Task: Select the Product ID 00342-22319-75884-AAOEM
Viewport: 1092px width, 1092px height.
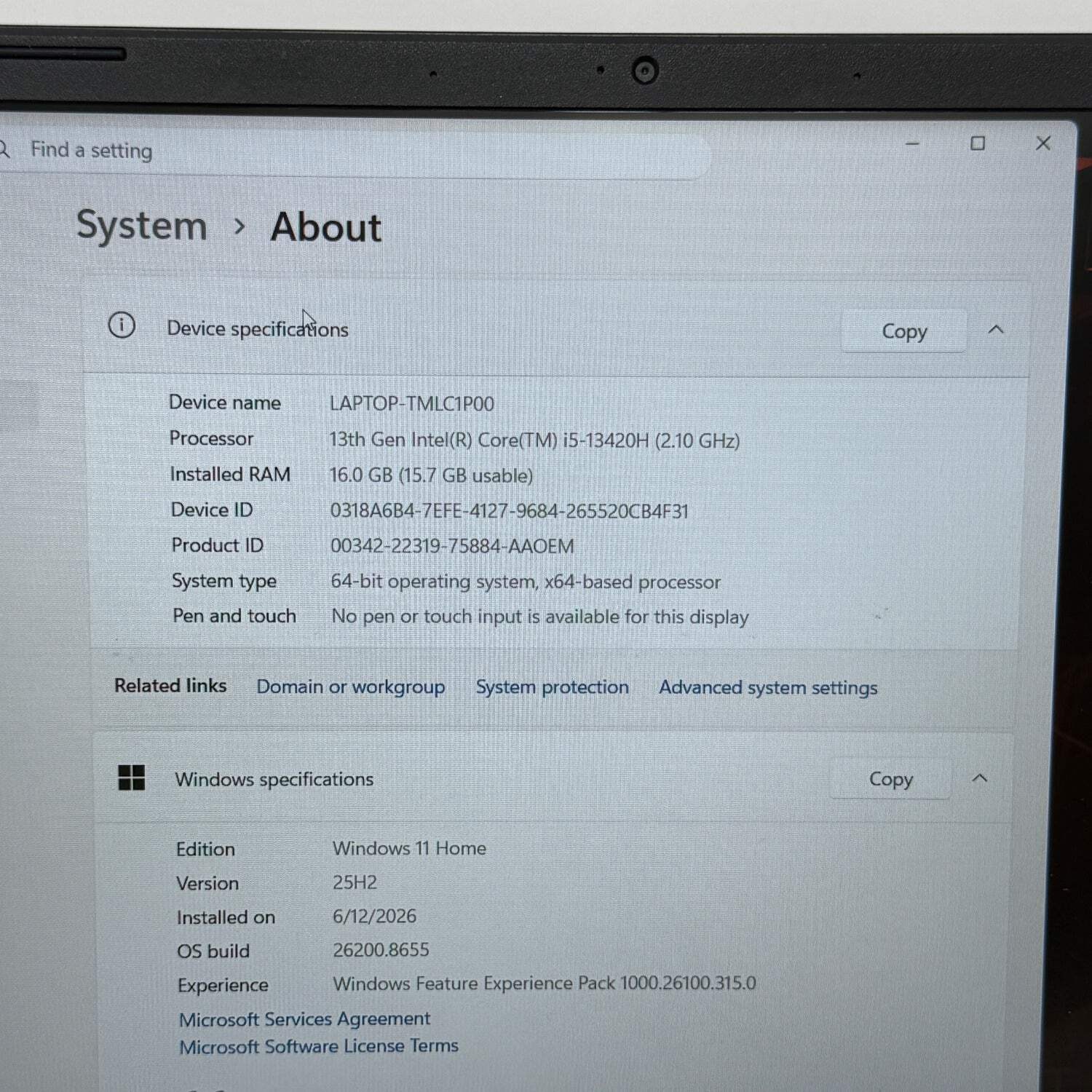Action: coord(452,546)
